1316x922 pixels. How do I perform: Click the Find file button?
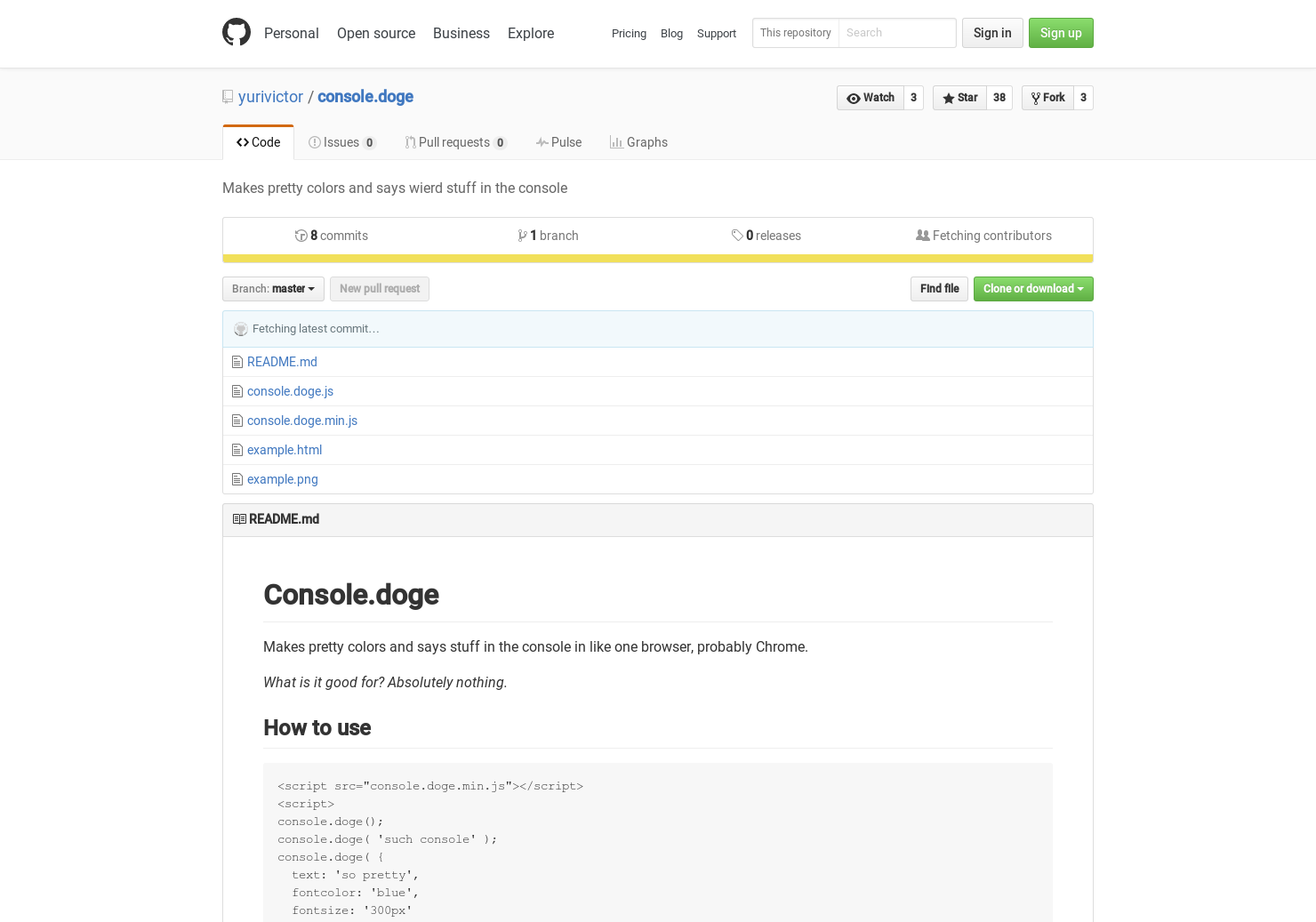pyautogui.click(x=939, y=288)
